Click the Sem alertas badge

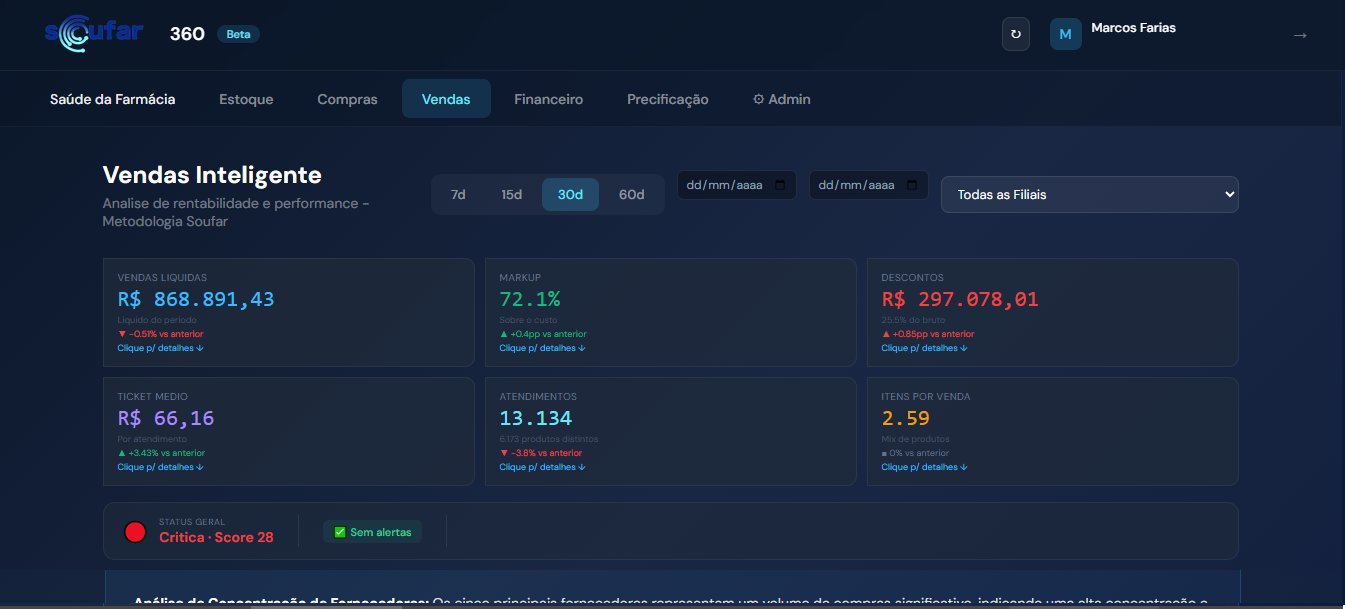coord(373,532)
